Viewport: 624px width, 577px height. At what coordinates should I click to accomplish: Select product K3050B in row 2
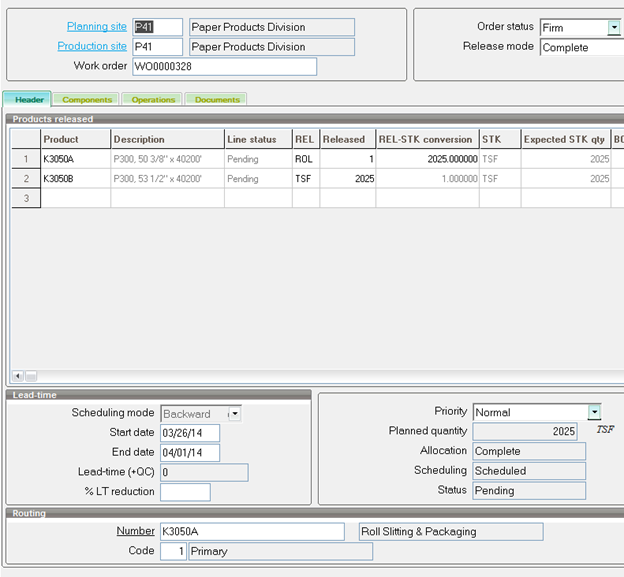[75, 178]
